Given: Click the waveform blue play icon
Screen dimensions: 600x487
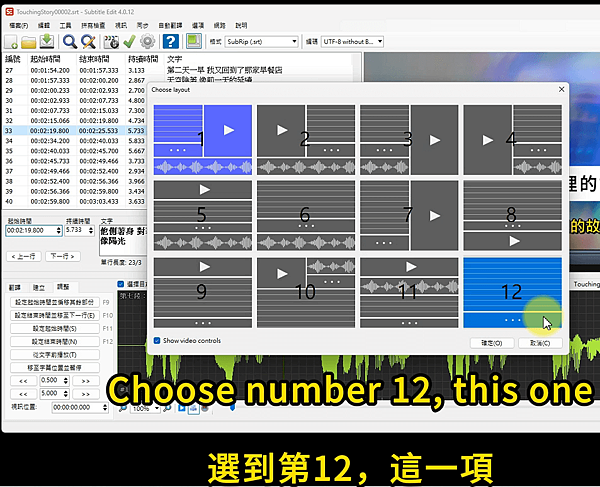Looking at the screenshot, I should [182, 408].
